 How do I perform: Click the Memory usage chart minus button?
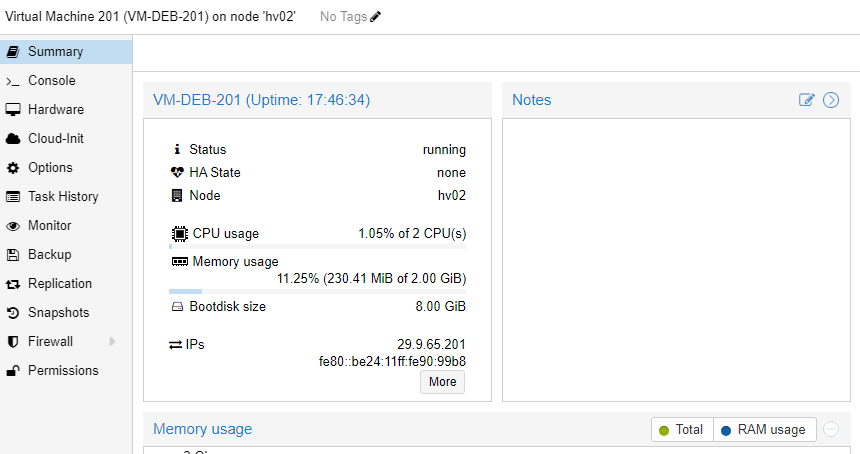click(x=830, y=430)
